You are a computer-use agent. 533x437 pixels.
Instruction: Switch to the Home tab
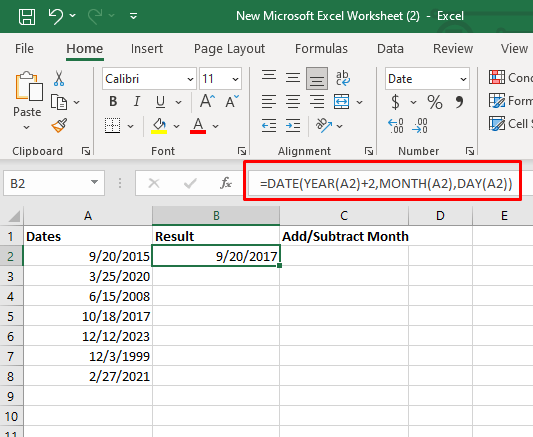tap(85, 49)
